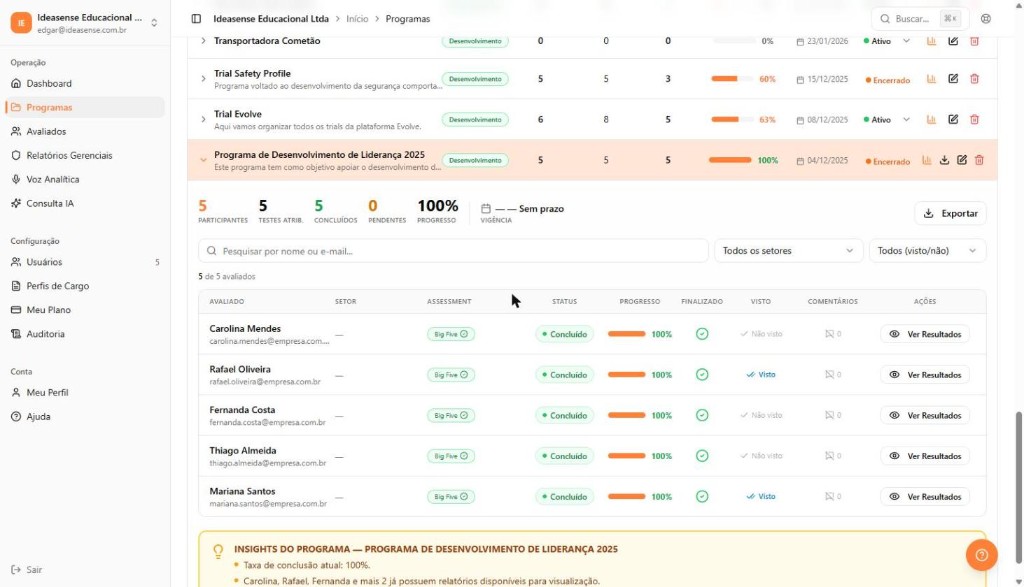Open comments icon for Carolina Mendes
Viewport: 1024px width, 587px height.
(832, 334)
